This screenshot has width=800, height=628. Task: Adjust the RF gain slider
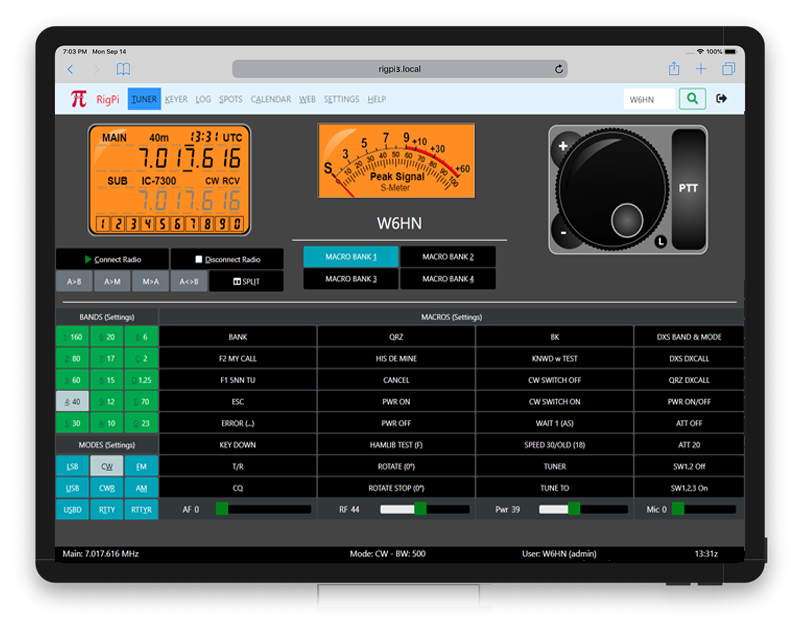tap(424, 509)
